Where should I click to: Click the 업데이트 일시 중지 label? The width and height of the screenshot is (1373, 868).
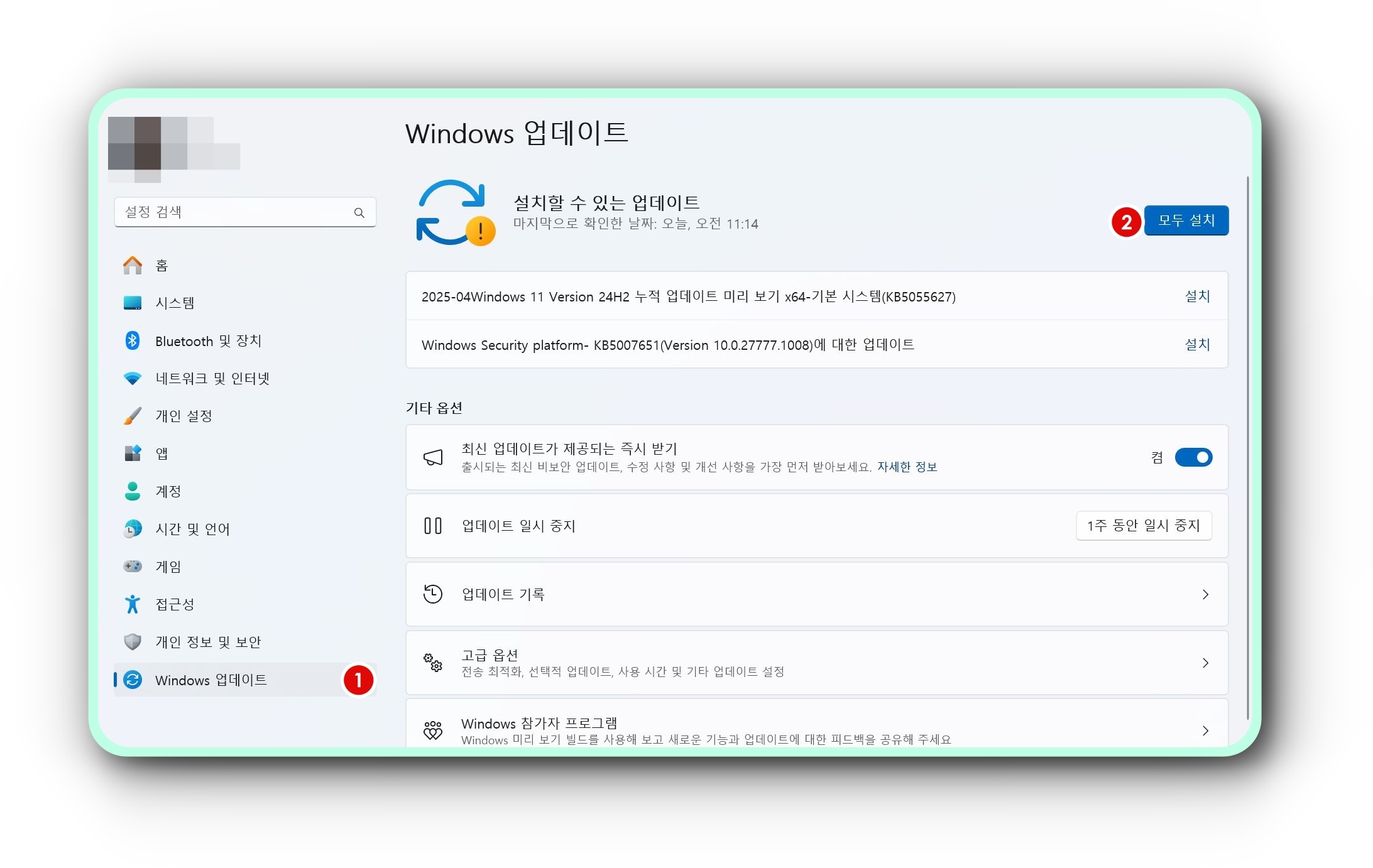click(x=518, y=526)
